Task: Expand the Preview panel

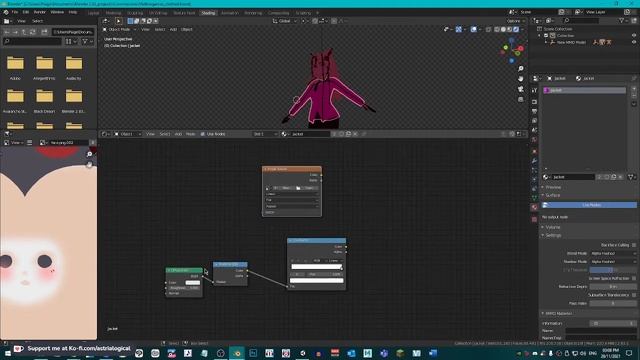Action: [553, 187]
